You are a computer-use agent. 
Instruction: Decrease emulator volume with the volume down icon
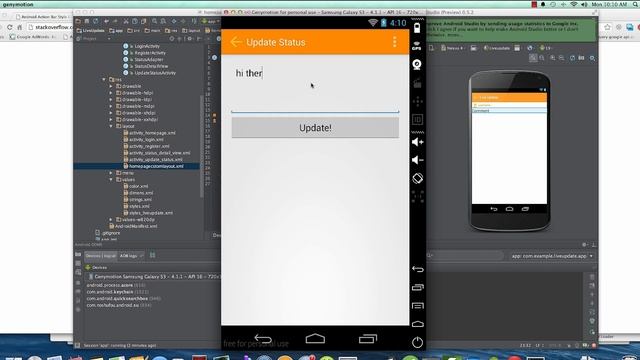point(417,160)
